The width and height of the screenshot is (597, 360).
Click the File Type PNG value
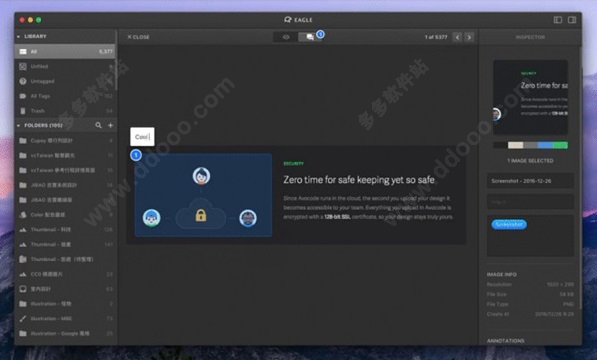(568, 304)
